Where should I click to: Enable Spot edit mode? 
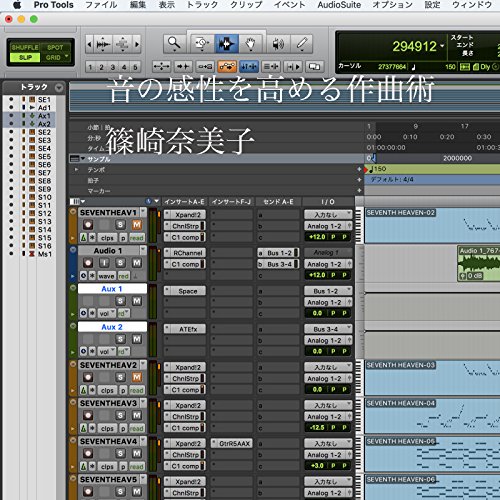[55, 47]
